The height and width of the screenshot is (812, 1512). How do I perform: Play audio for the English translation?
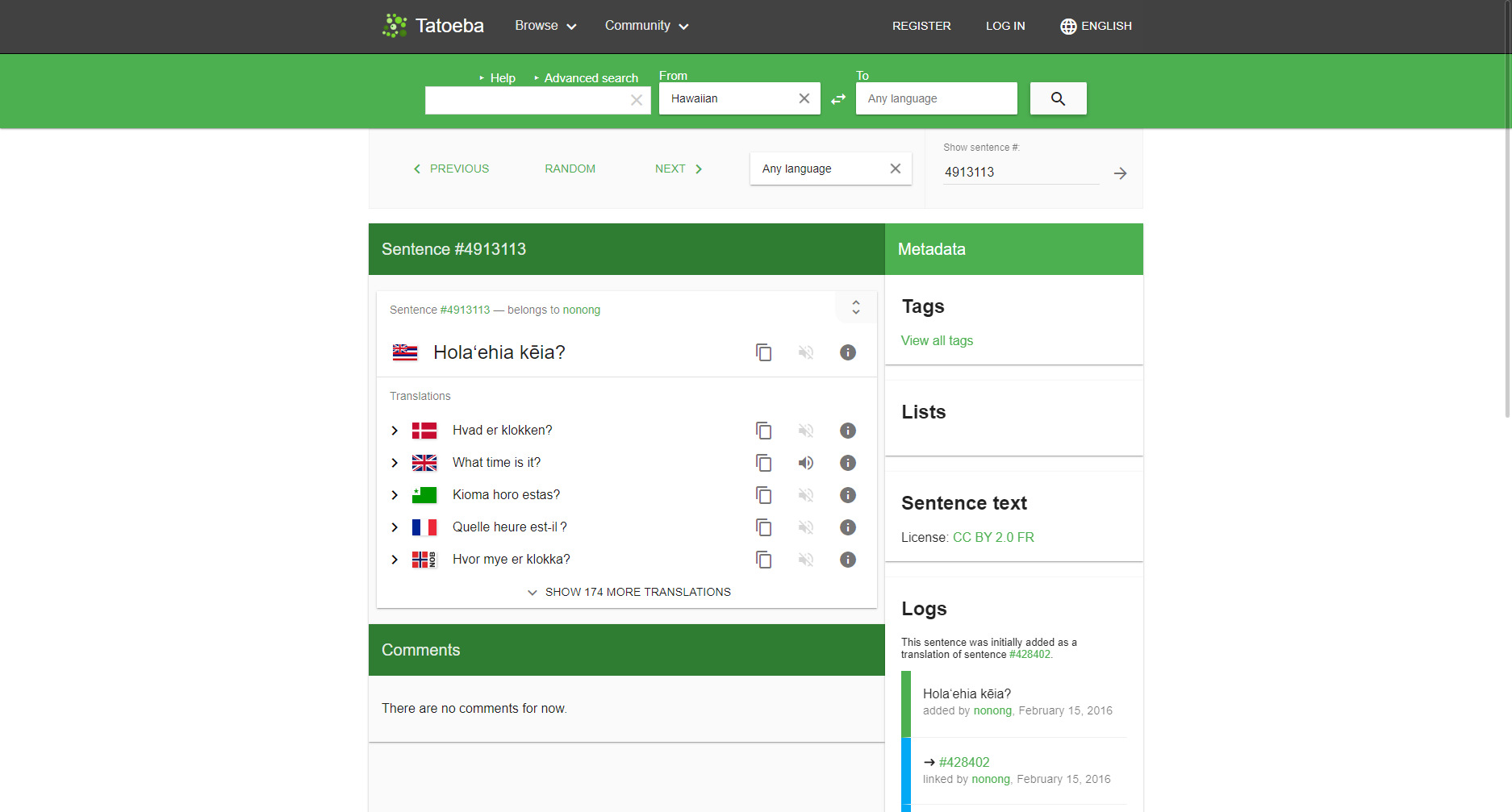(805, 463)
